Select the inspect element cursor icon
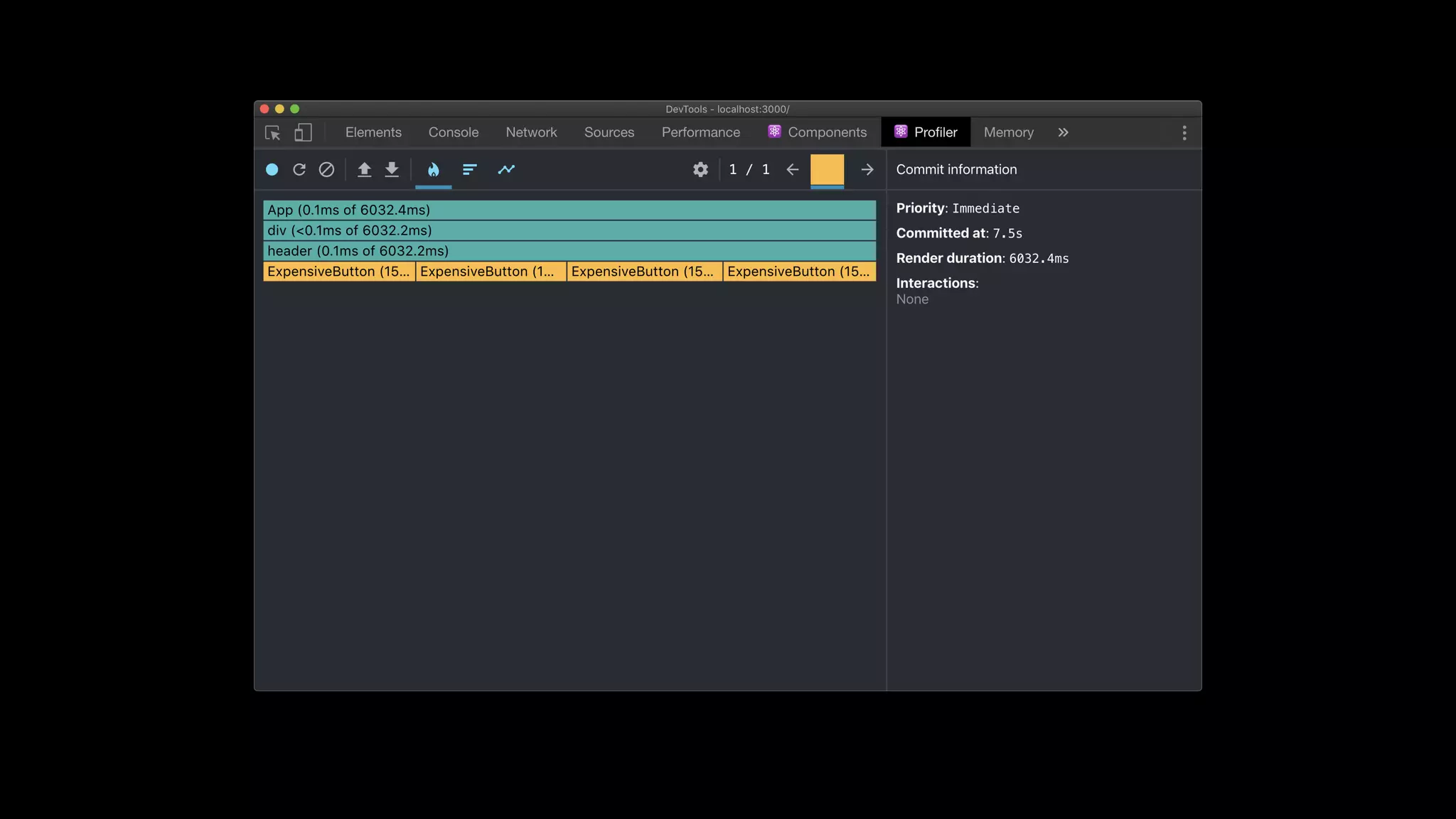 coord(272,133)
